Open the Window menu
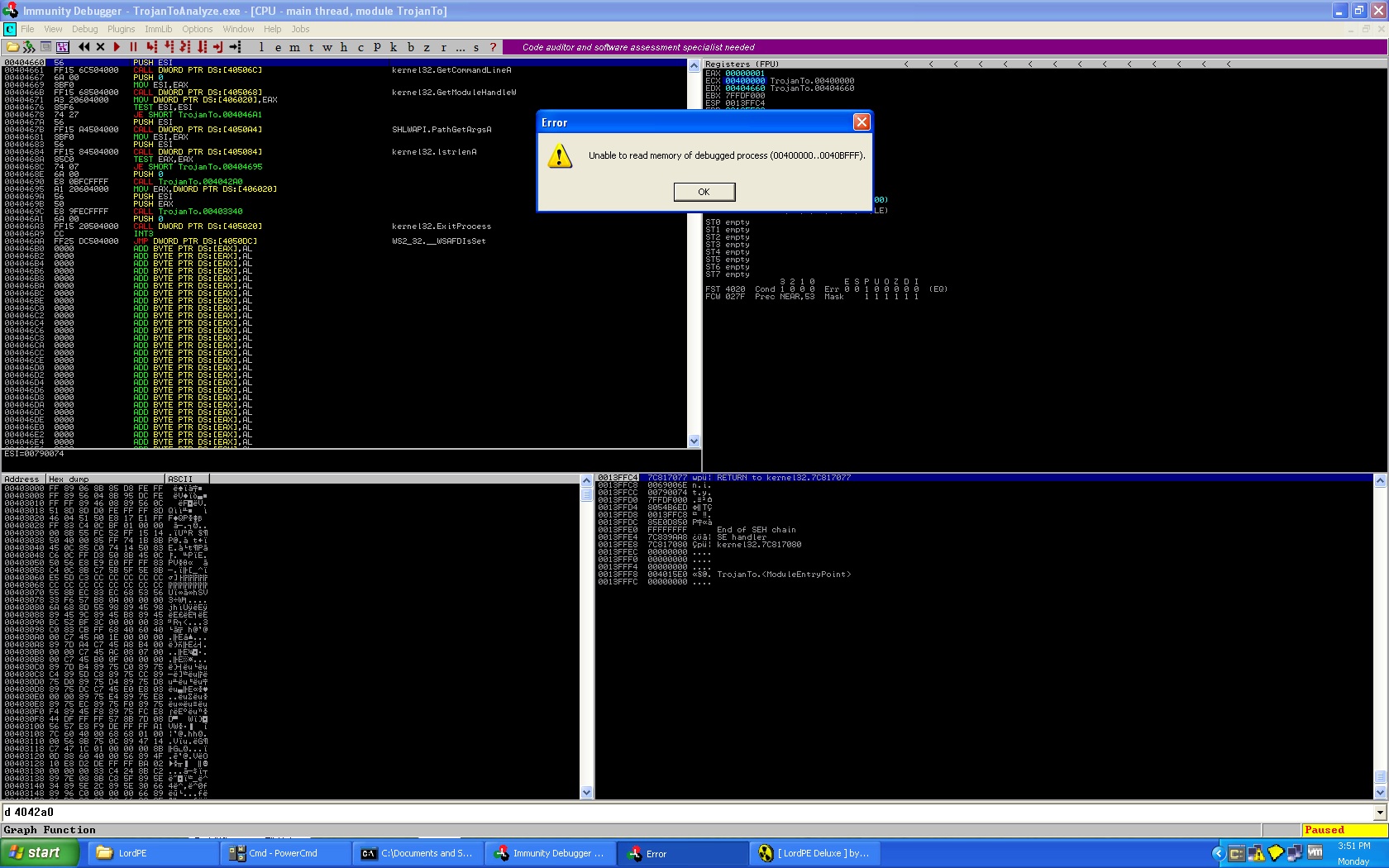The image size is (1389, 868). (x=238, y=29)
